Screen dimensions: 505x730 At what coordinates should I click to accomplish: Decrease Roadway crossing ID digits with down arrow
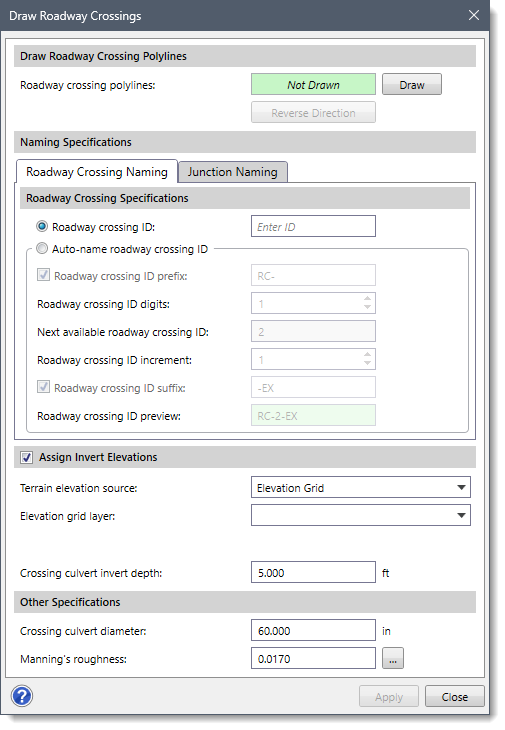367,307
